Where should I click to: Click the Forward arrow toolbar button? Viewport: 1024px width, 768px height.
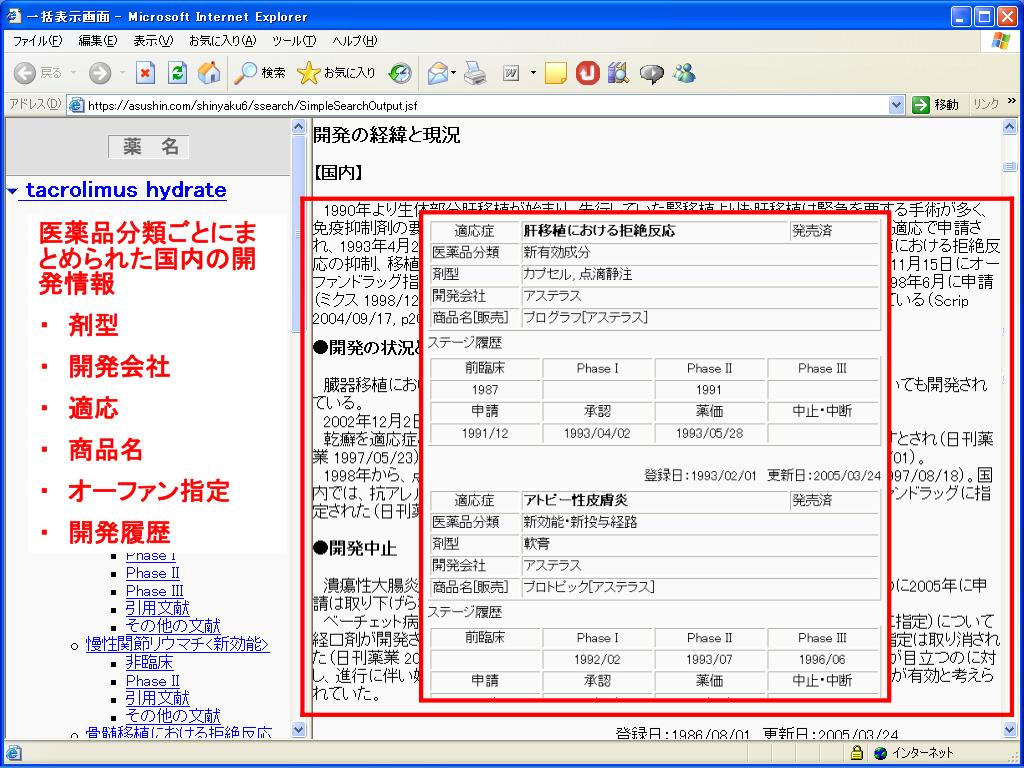[x=100, y=73]
